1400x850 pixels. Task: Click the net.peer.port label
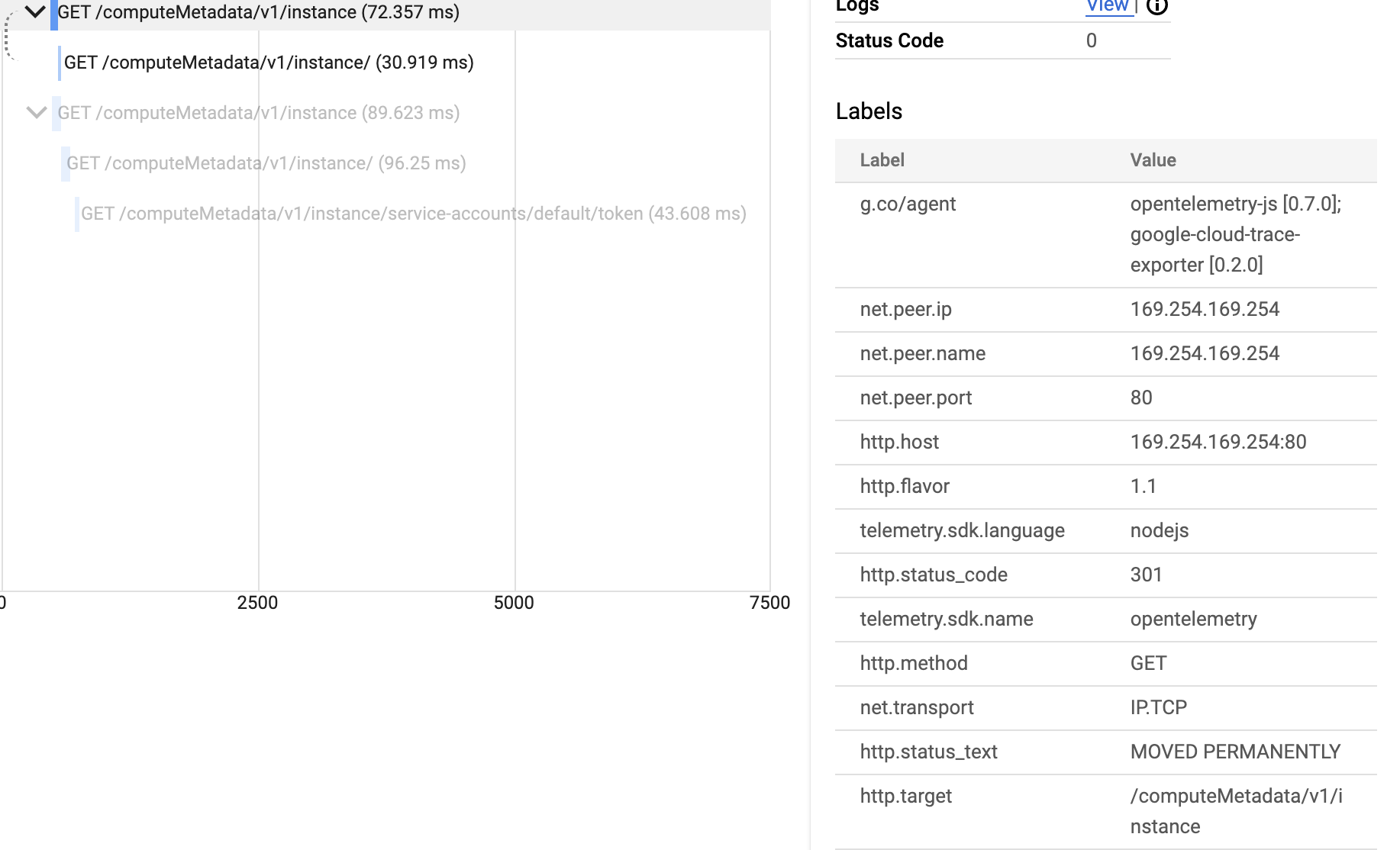point(915,398)
